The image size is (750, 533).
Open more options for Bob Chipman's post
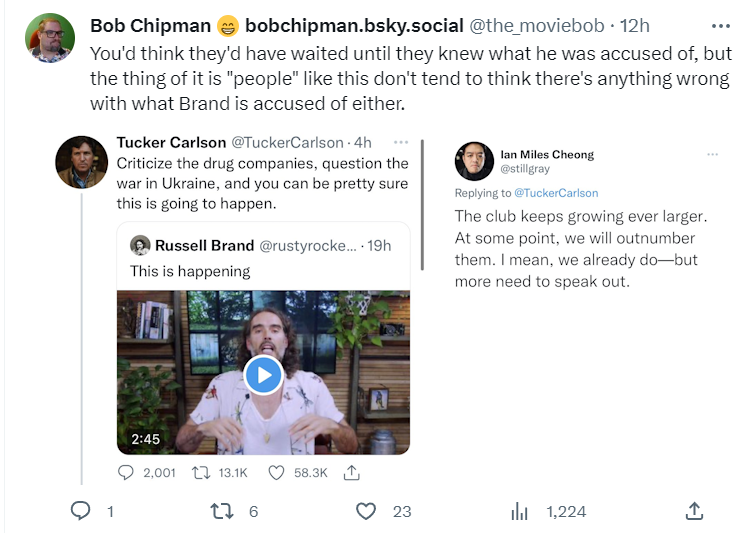720,24
